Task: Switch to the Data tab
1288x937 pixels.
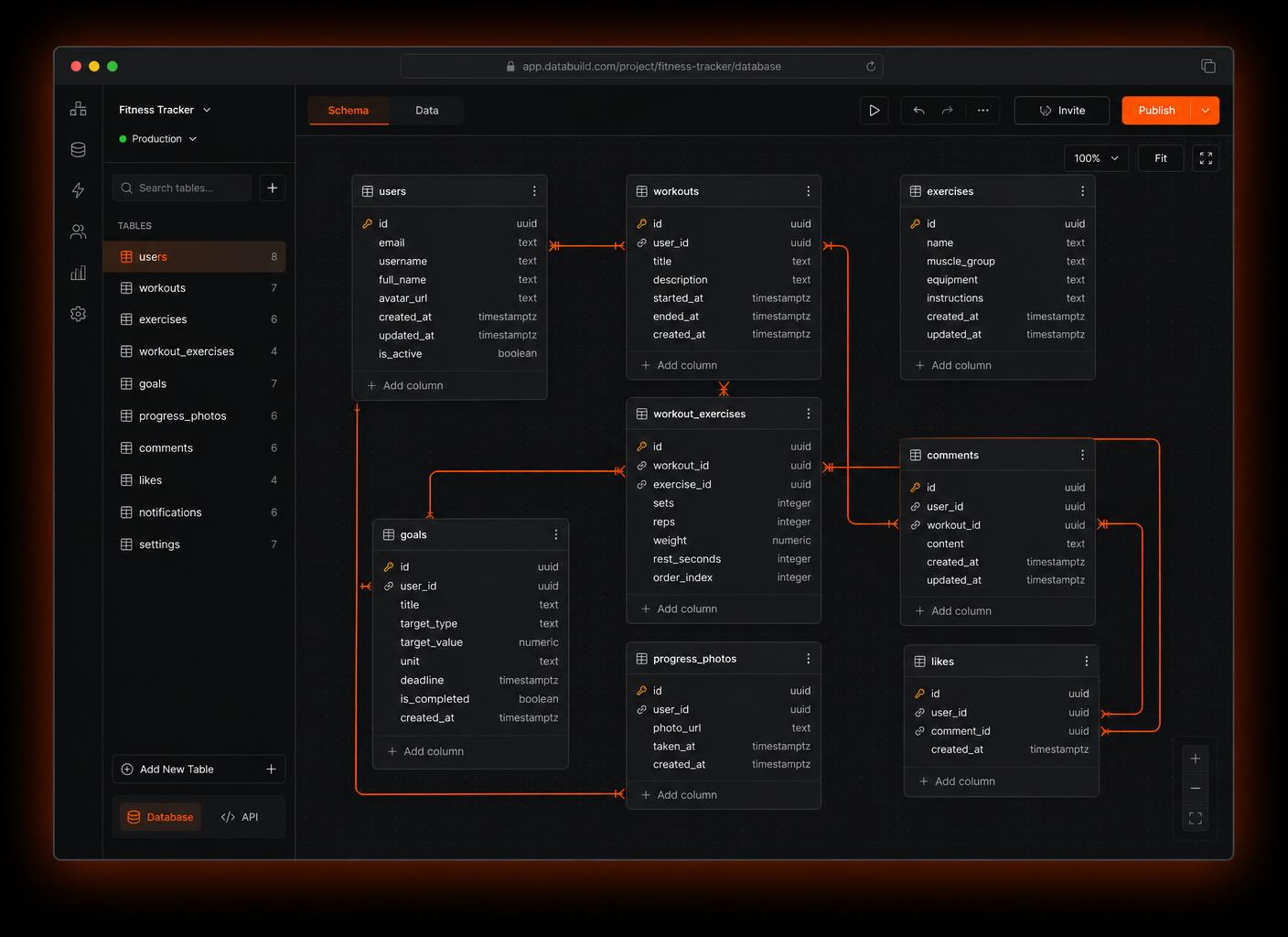Action: click(427, 111)
